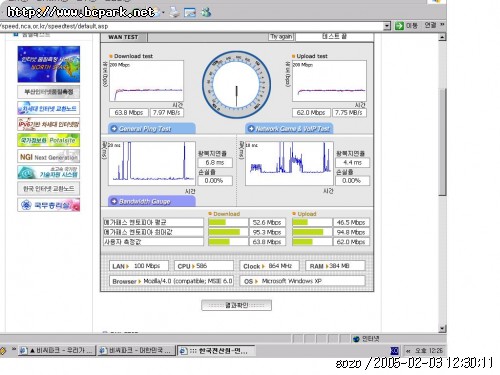The image size is (500, 375).
Task: Switch to third taskbar speed test window
Action: click(216, 351)
